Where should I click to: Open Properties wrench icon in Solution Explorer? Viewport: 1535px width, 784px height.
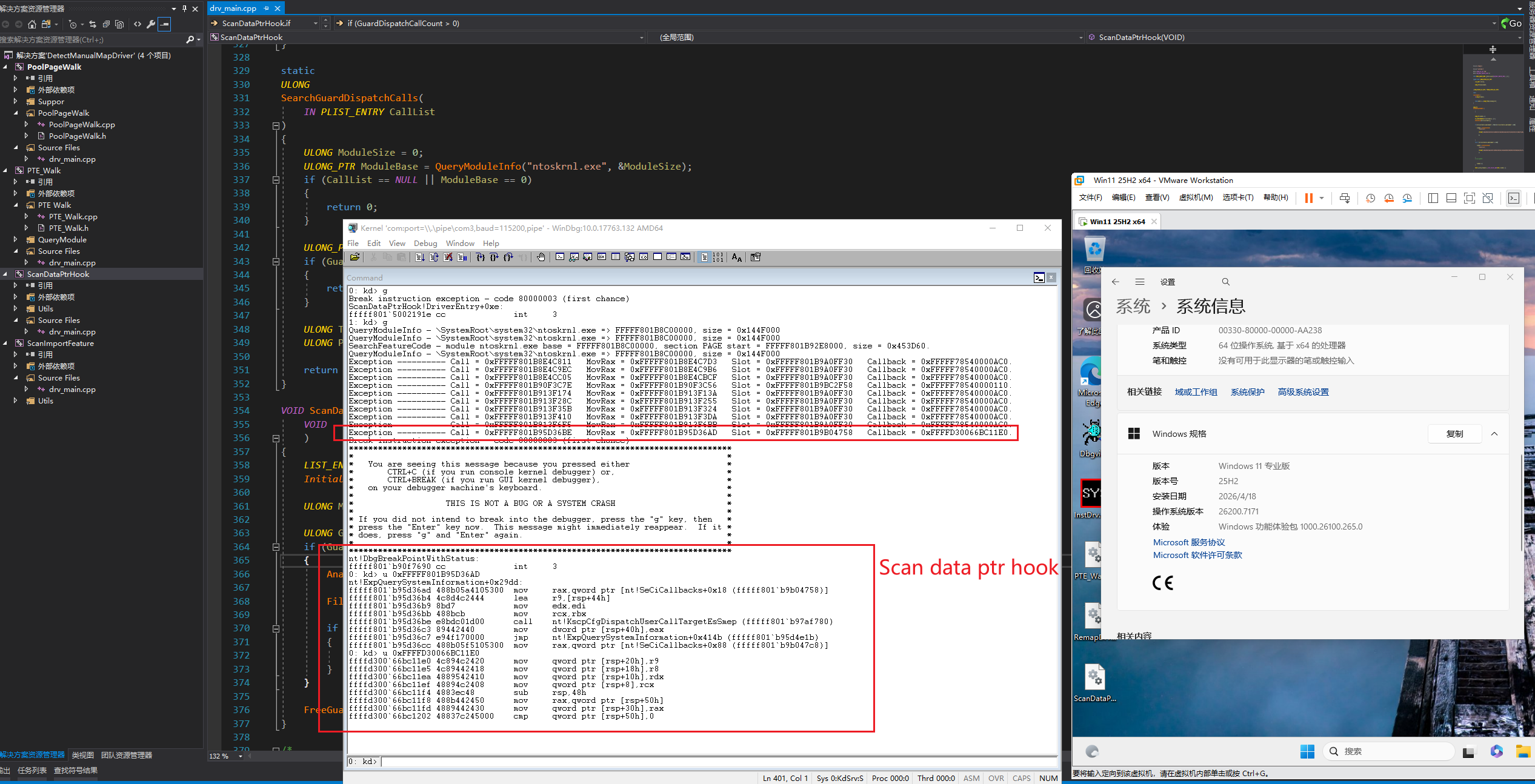(151, 24)
